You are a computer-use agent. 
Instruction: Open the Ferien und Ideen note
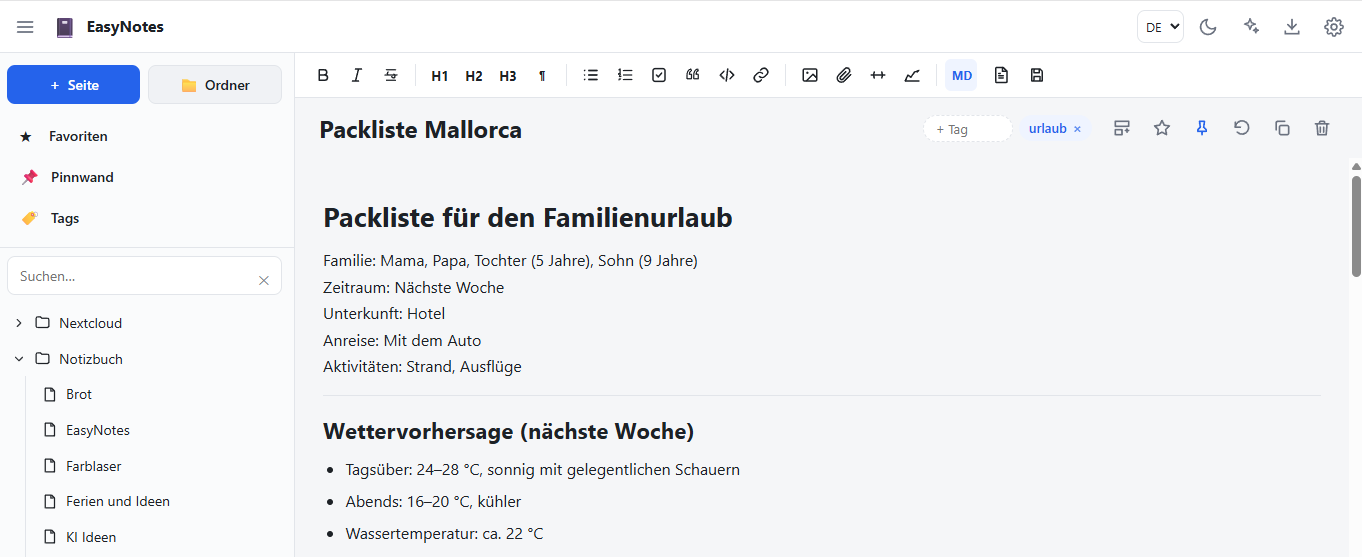pos(118,501)
